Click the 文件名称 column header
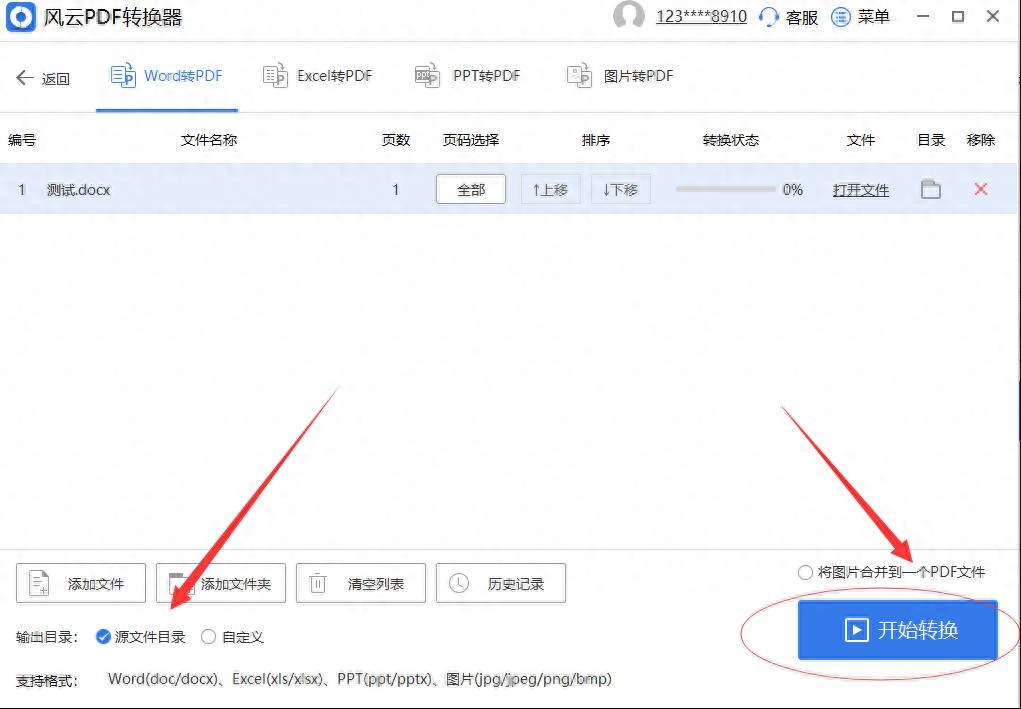The image size is (1021, 709). coord(208,140)
